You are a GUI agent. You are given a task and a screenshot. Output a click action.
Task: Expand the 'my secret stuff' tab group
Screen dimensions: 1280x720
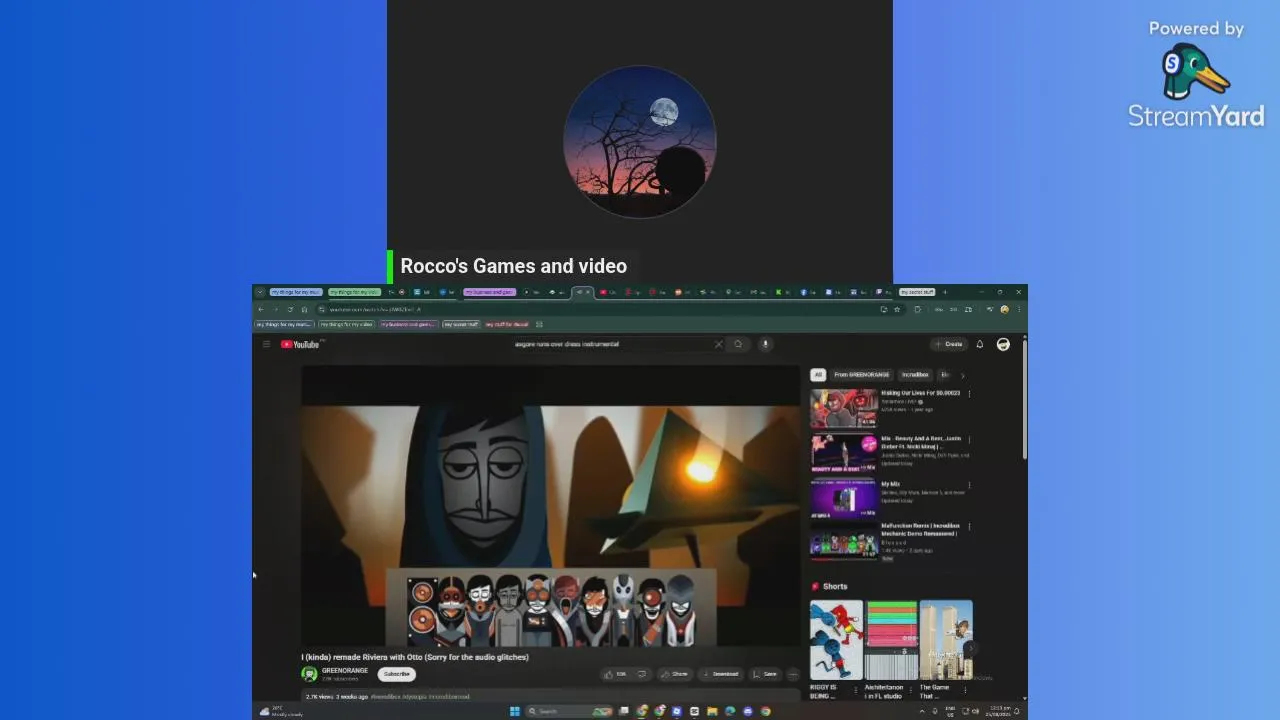point(917,292)
